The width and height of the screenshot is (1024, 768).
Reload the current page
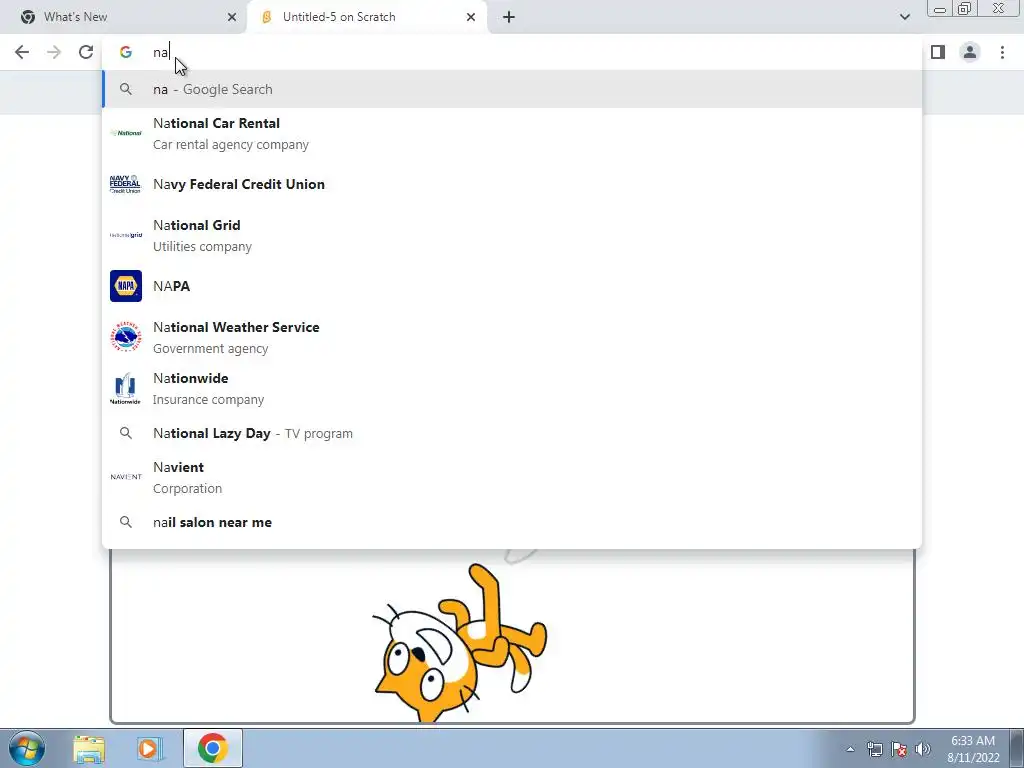(86, 52)
